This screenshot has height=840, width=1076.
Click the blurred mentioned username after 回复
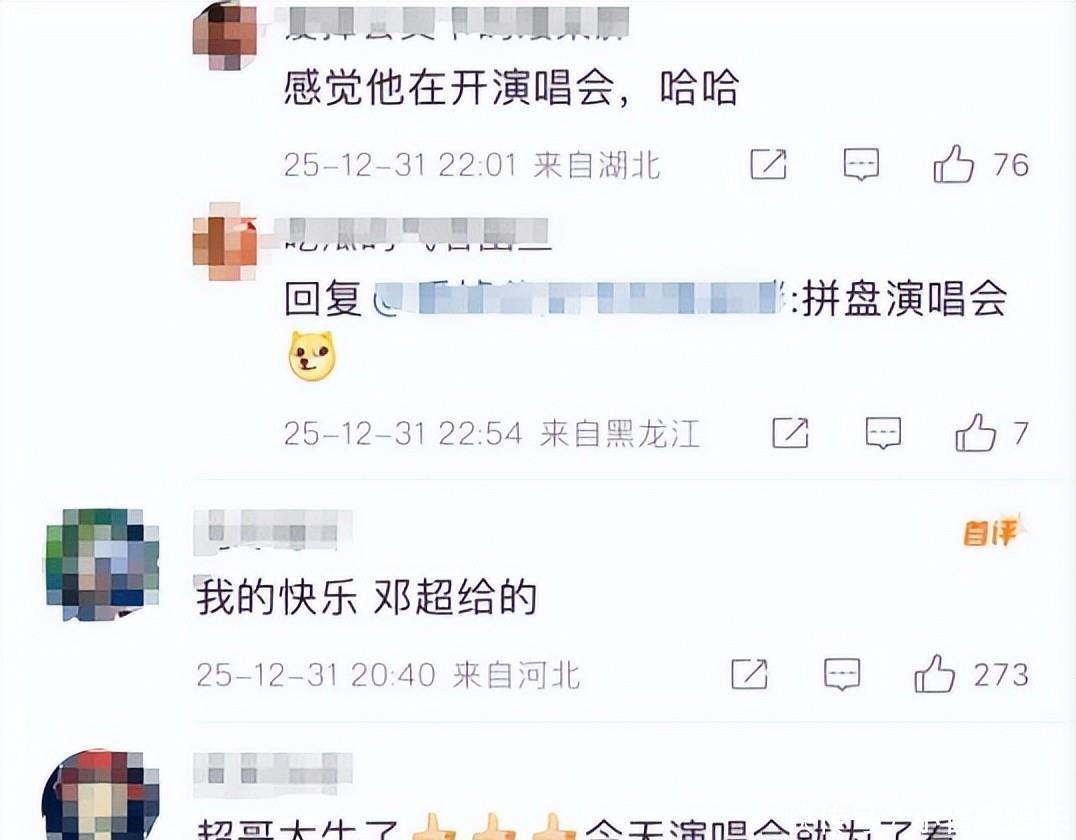[x=578, y=298]
